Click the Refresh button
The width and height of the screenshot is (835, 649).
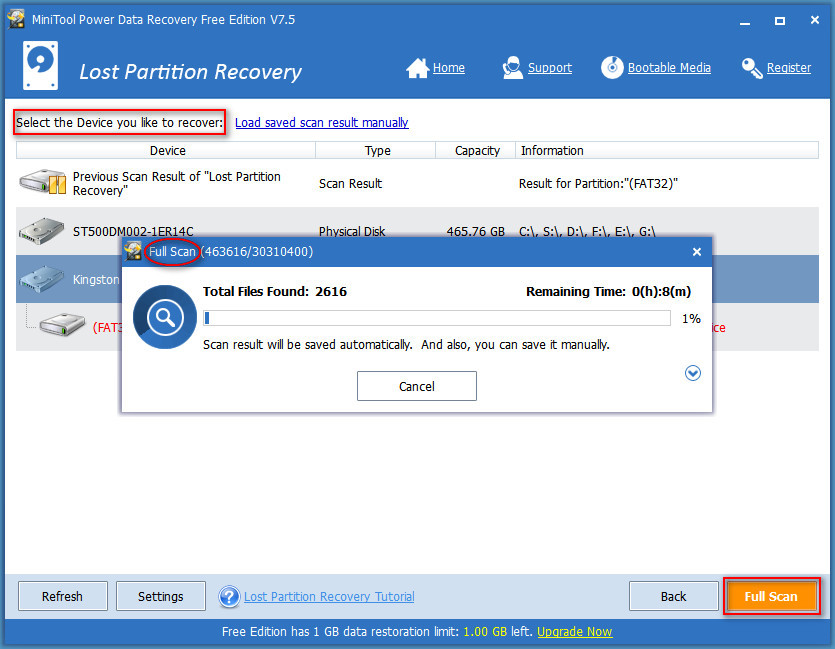click(x=62, y=596)
